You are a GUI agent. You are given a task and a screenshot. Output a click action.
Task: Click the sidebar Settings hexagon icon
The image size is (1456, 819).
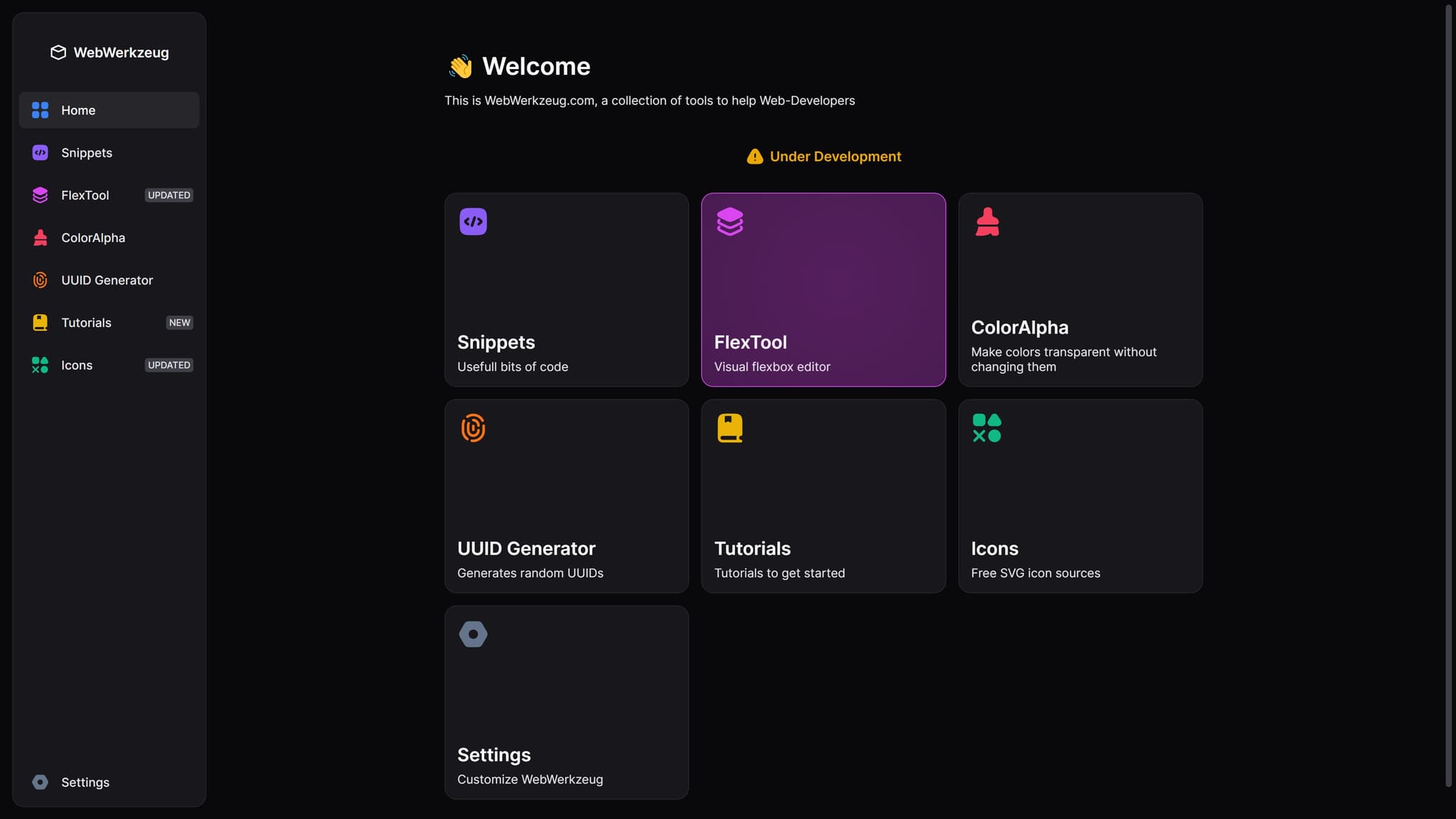41,782
